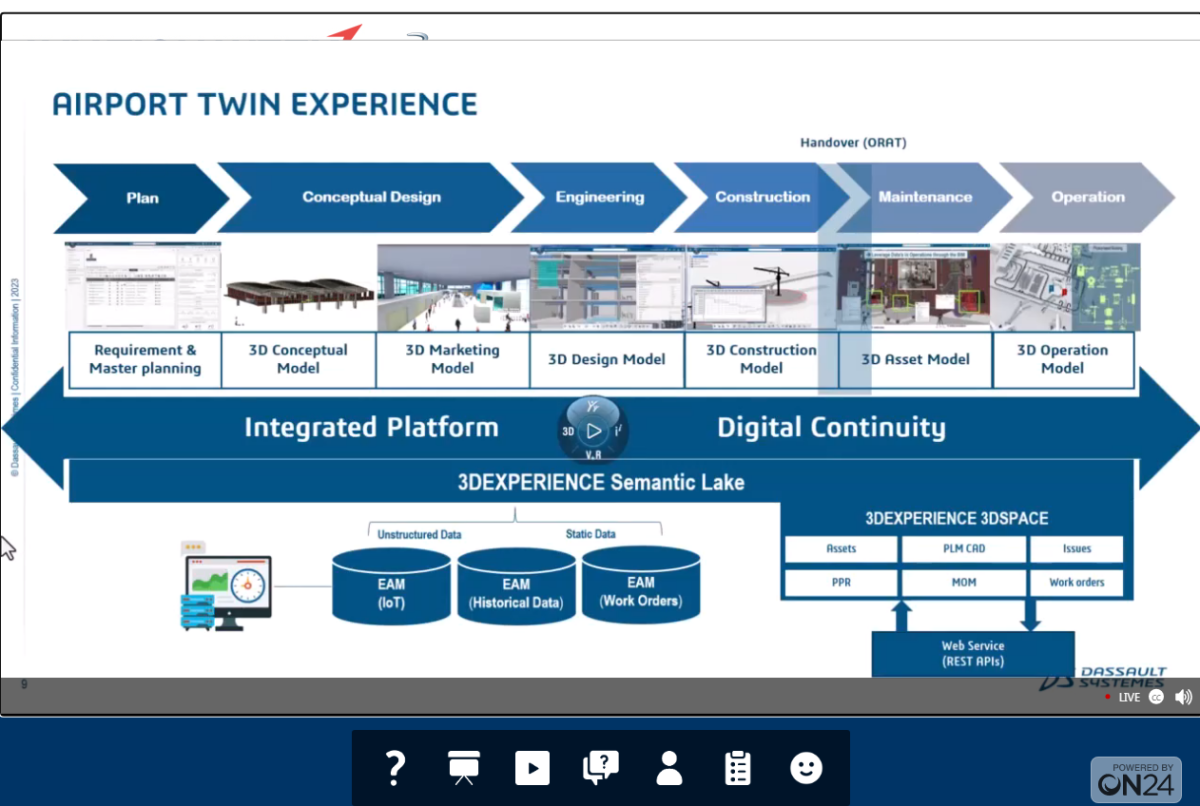
Task: Open the Slides presentation board icon
Action: pos(463,768)
